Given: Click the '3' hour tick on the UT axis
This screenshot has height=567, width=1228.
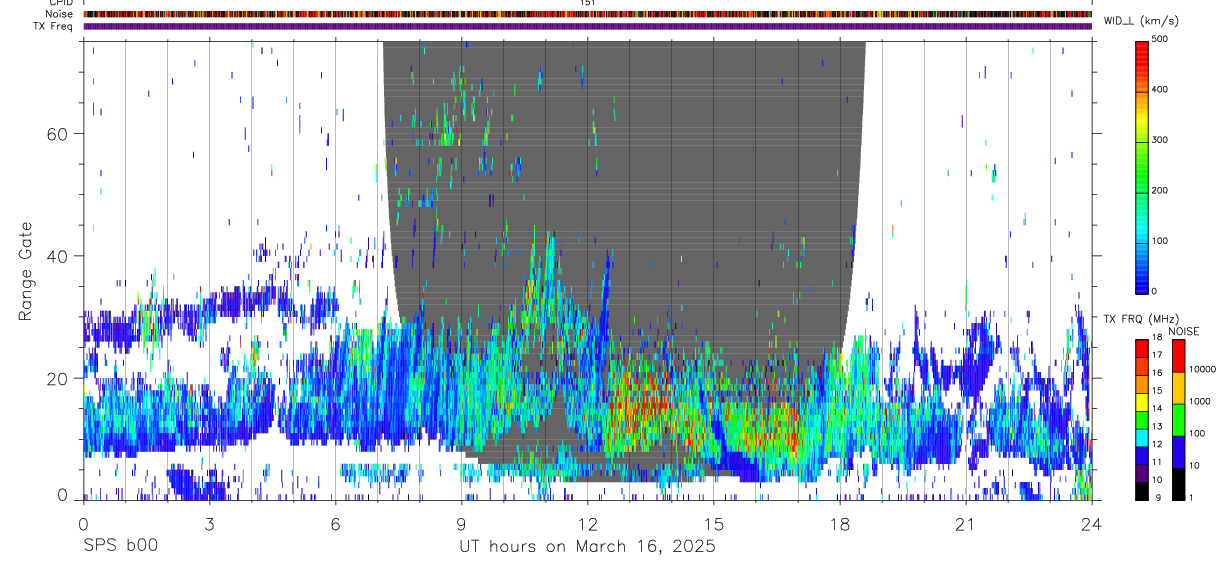Looking at the screenshot, I should click(209, 524).
